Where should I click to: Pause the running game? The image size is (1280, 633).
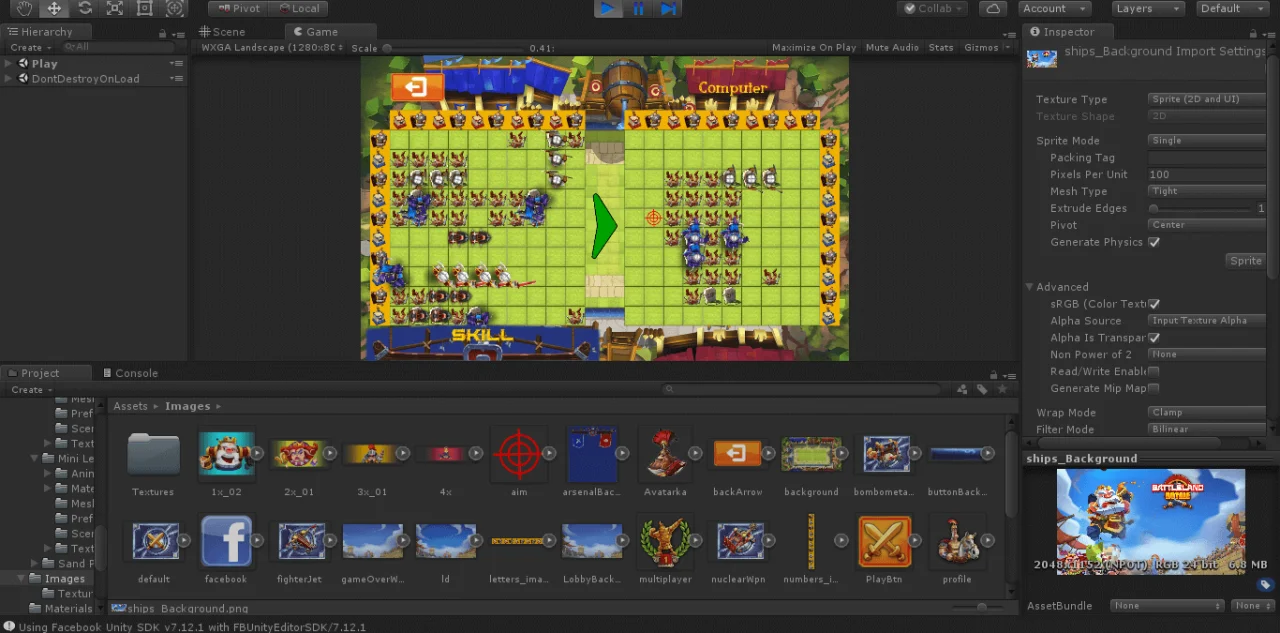(x=638, y=8)
